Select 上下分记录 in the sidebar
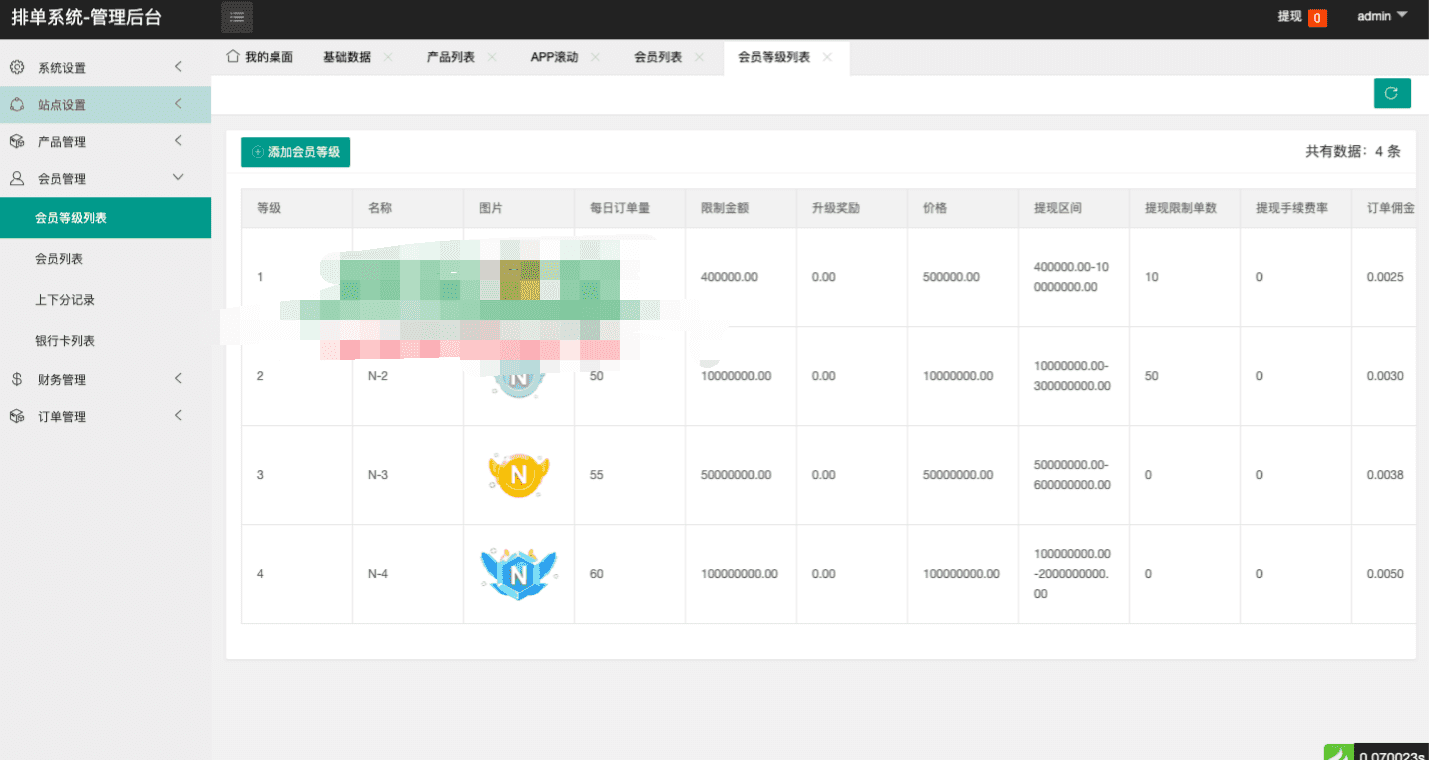The width and height of the screenshot is (1431, 760). click(x=65, y=300)
